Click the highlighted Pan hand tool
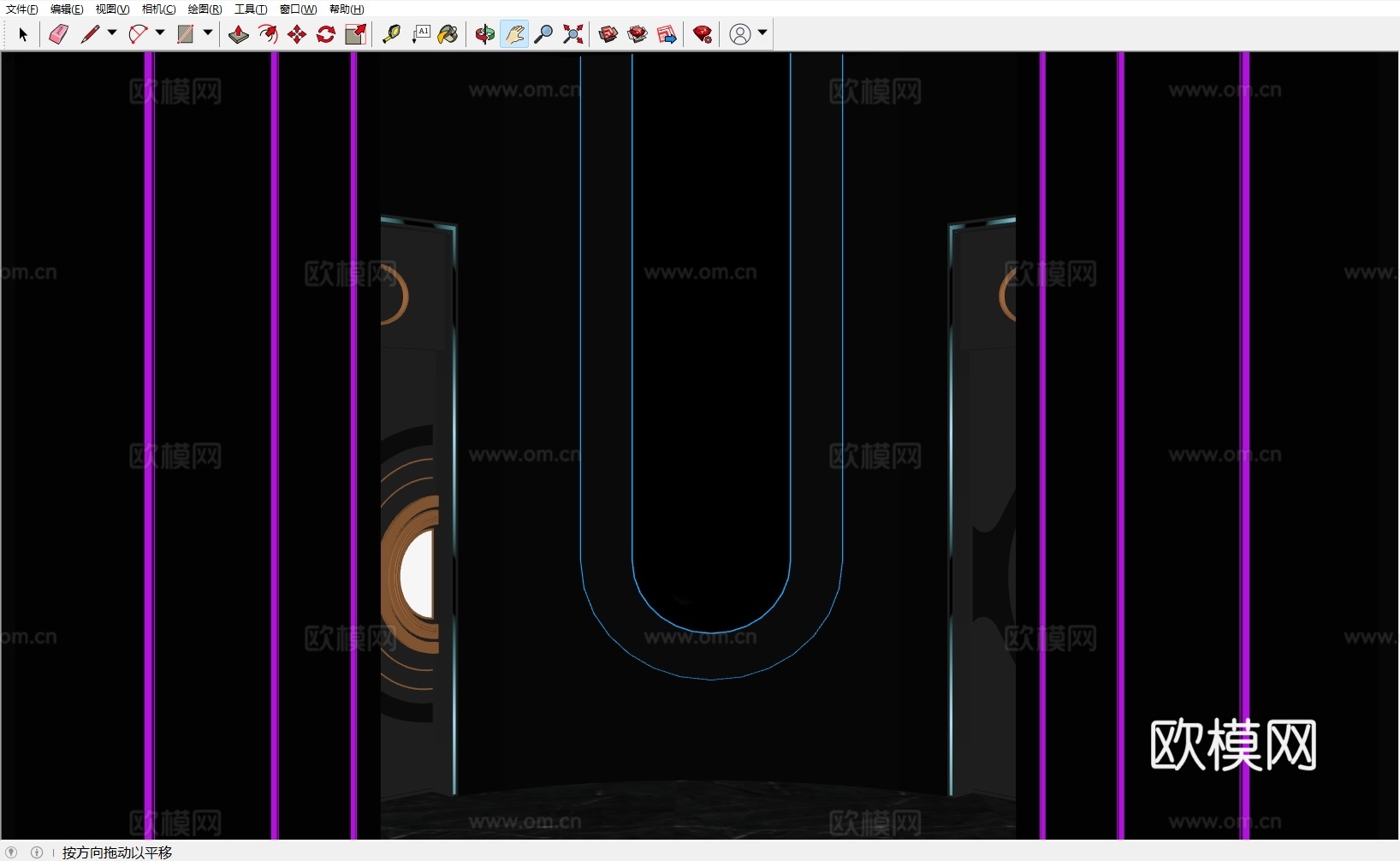 (514, 34)
